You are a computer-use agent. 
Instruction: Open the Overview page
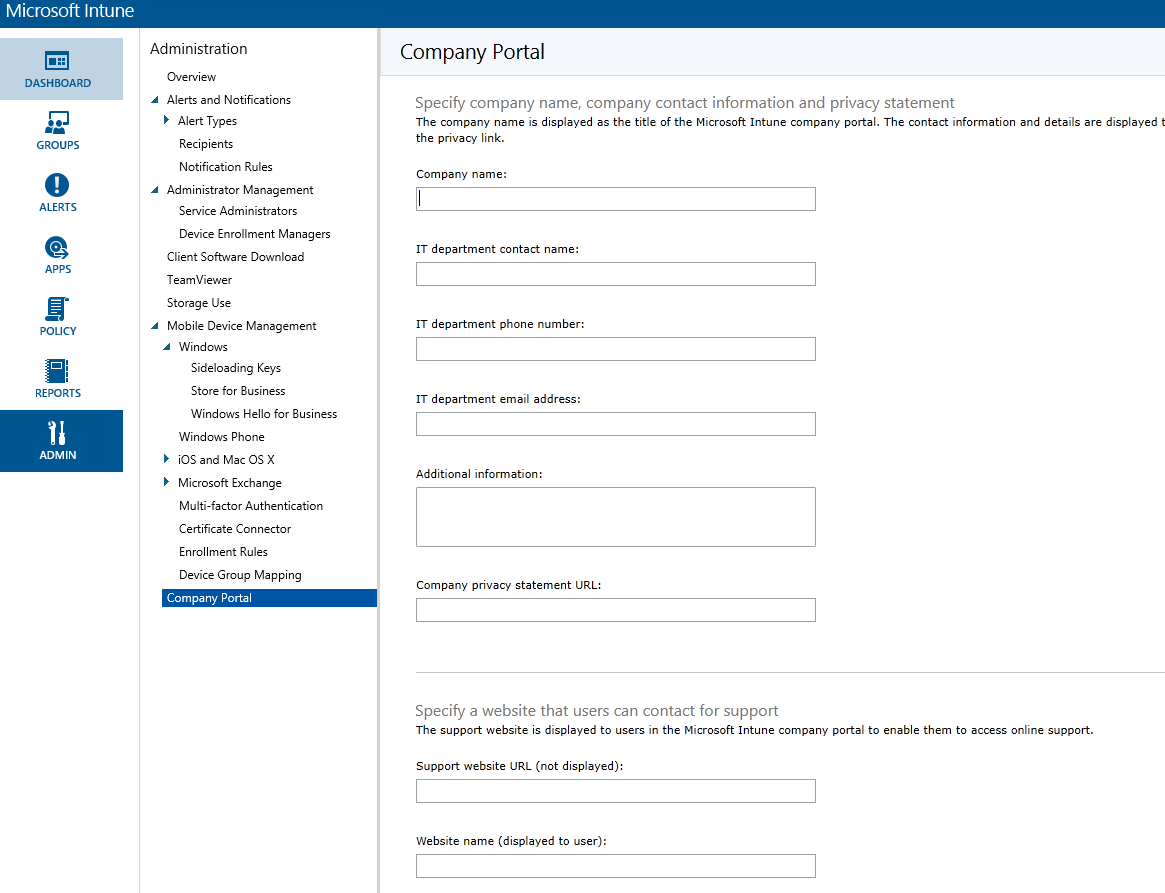[x=191, y=76]
